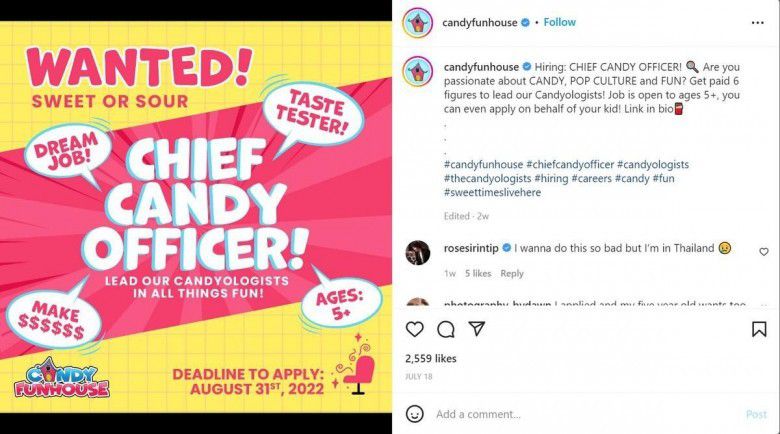Open rosesirintip's profile picture

click(417, 252)
